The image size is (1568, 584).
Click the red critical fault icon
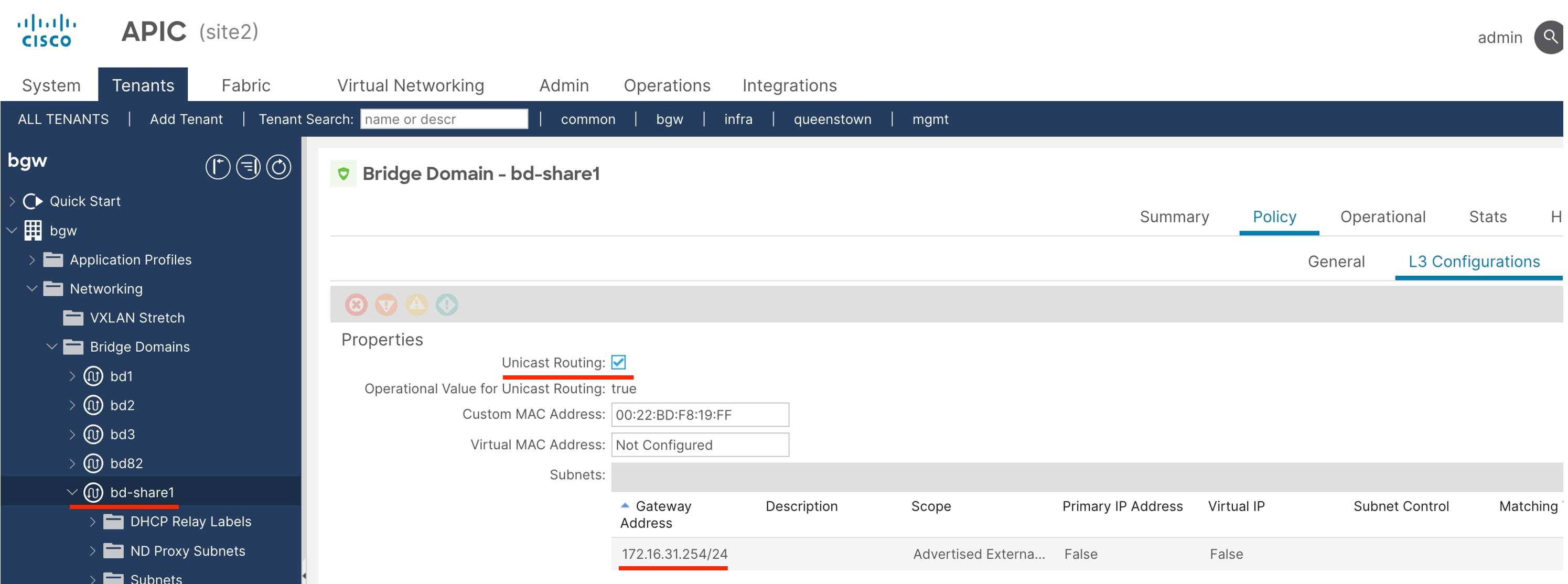tap(356, 305)
